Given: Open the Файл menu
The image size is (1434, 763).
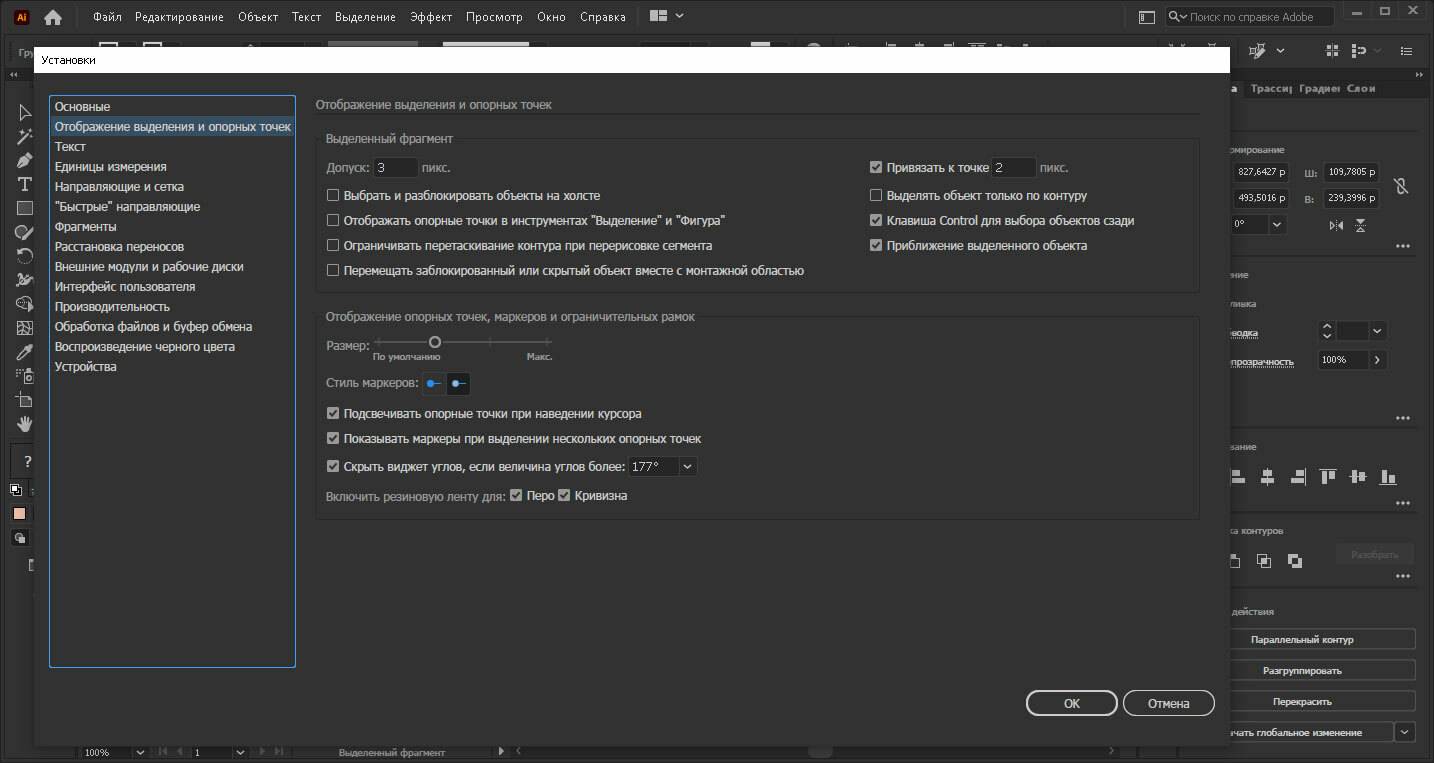Looking at the screenshot, I should coord(107,17).
